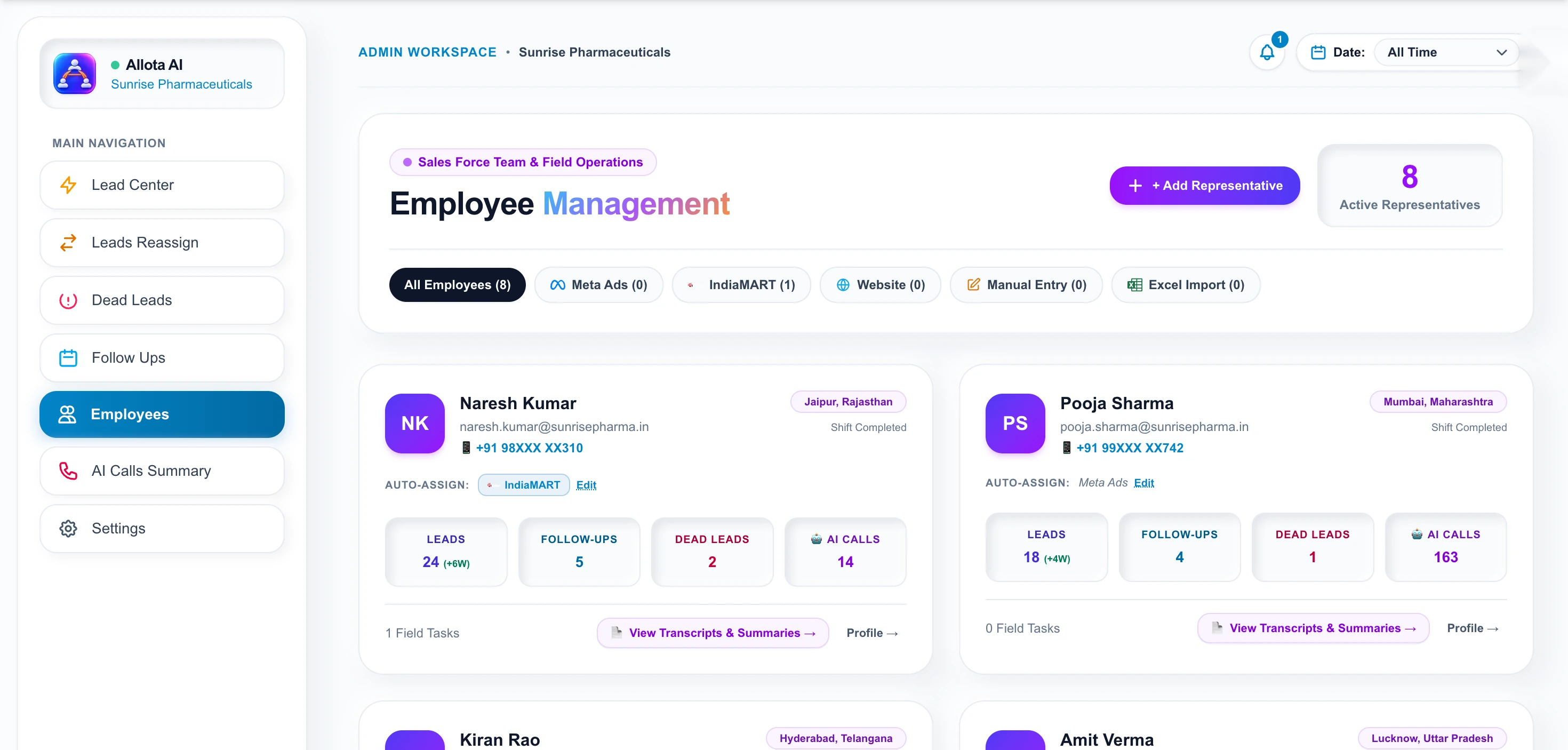Click the spreadsheet icon in Excel Import filter
The image size is (1568, 750).
tap(1134, 285)
